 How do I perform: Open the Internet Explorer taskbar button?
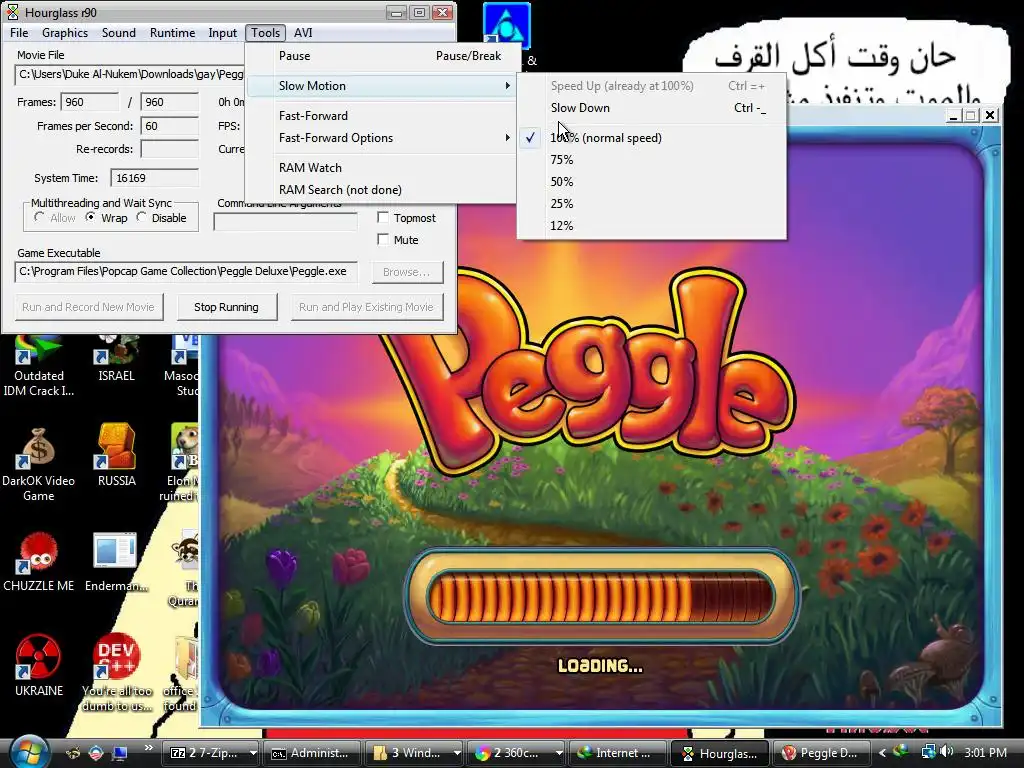tap(618, 753)
